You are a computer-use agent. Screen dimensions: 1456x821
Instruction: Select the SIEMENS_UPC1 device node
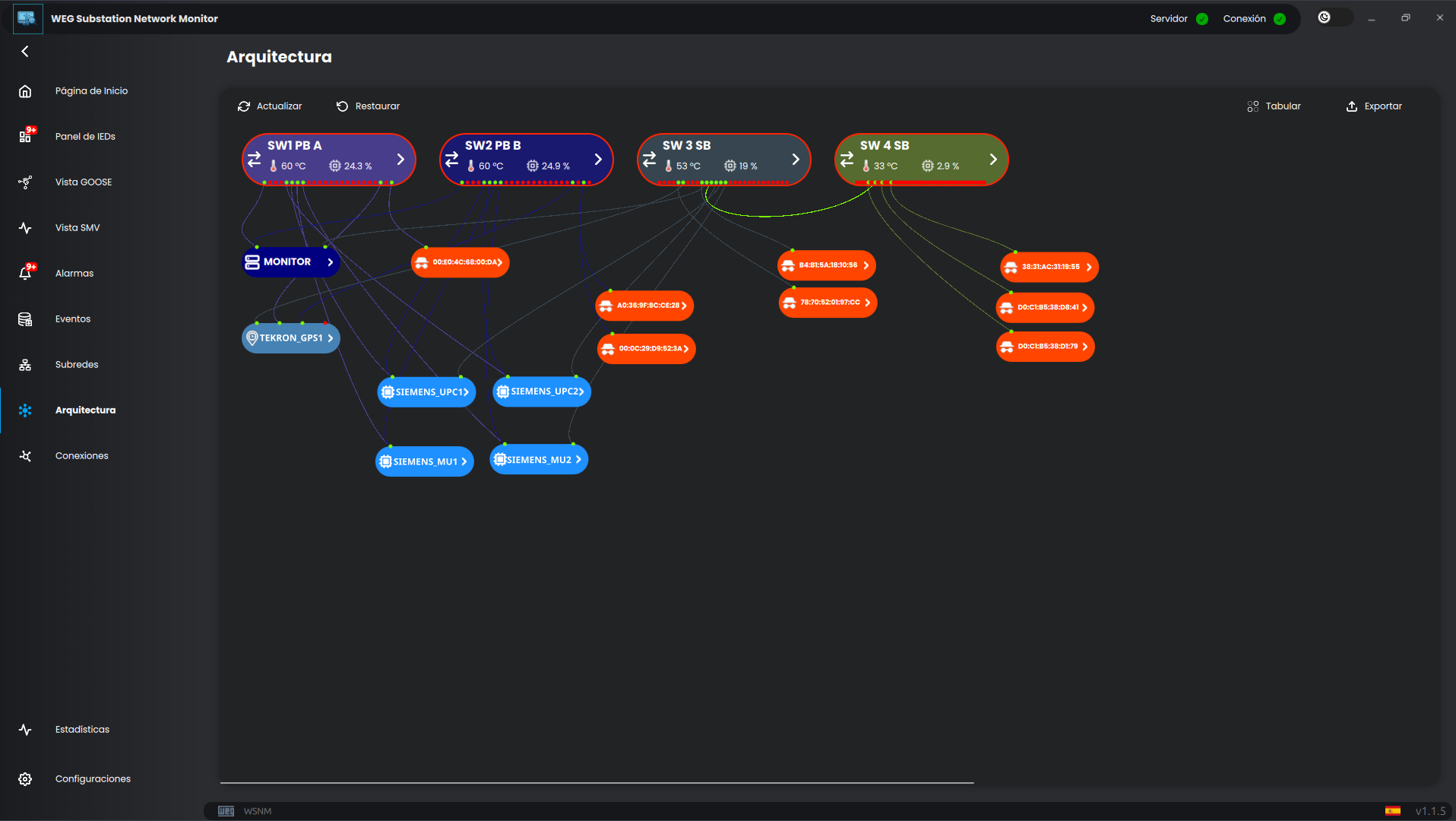pos(426,392)
